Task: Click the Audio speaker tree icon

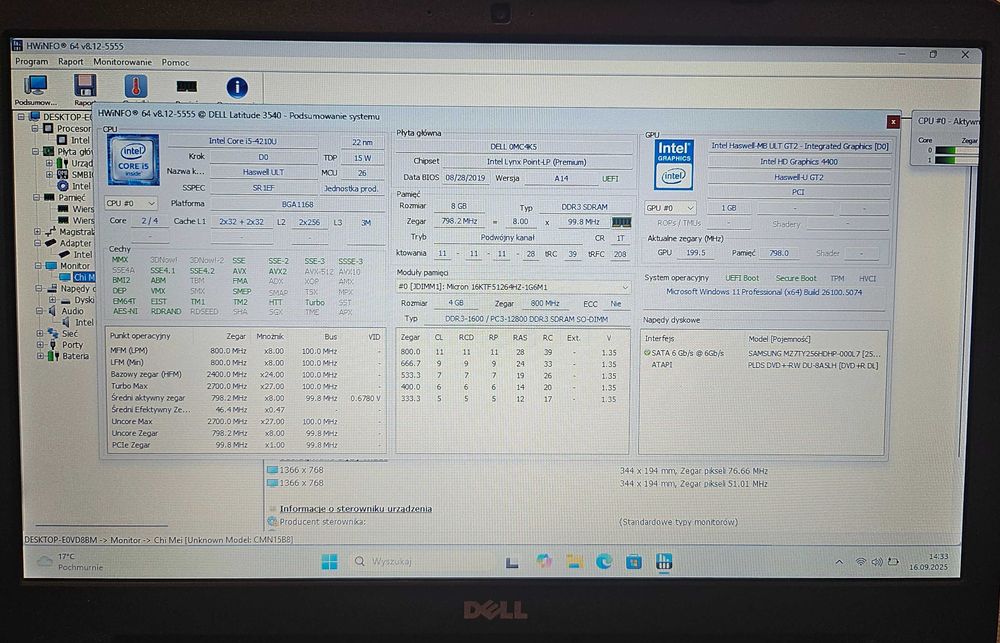Action: tap(52, 311)
